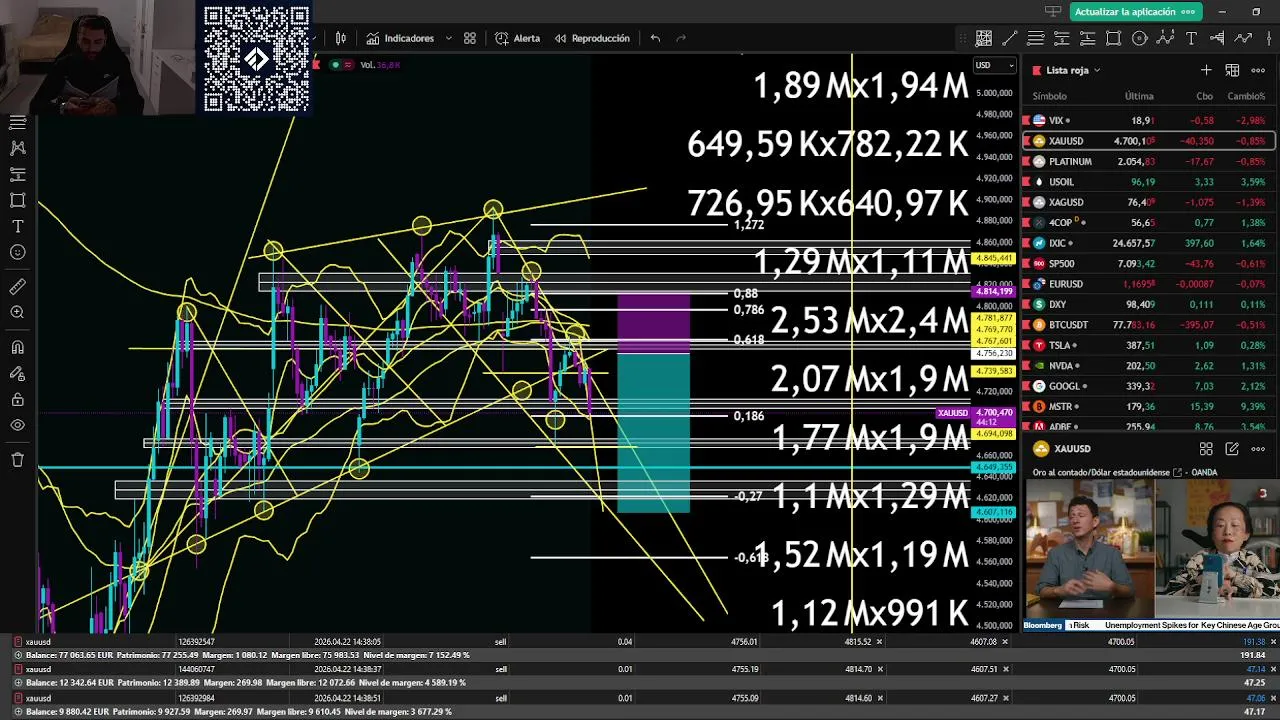
Task: Select the rectangle shapes tool in left toolbar
Action: point(17,200)
